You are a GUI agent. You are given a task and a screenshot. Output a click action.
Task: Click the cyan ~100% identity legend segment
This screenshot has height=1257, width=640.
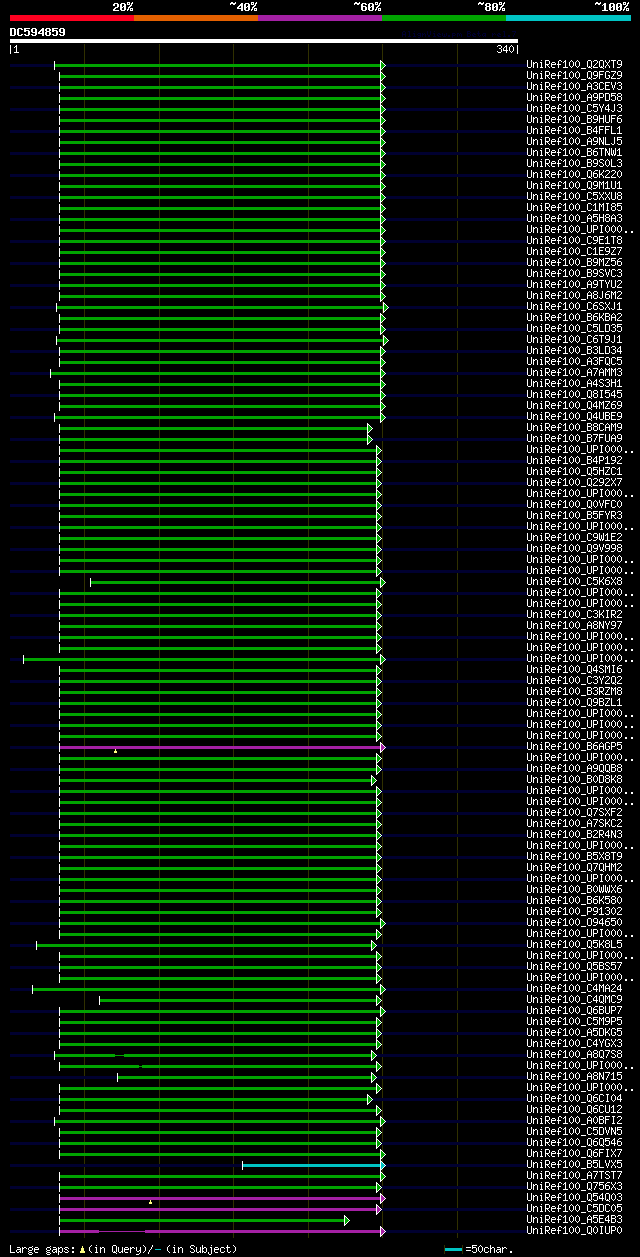[x=568, y=17]
